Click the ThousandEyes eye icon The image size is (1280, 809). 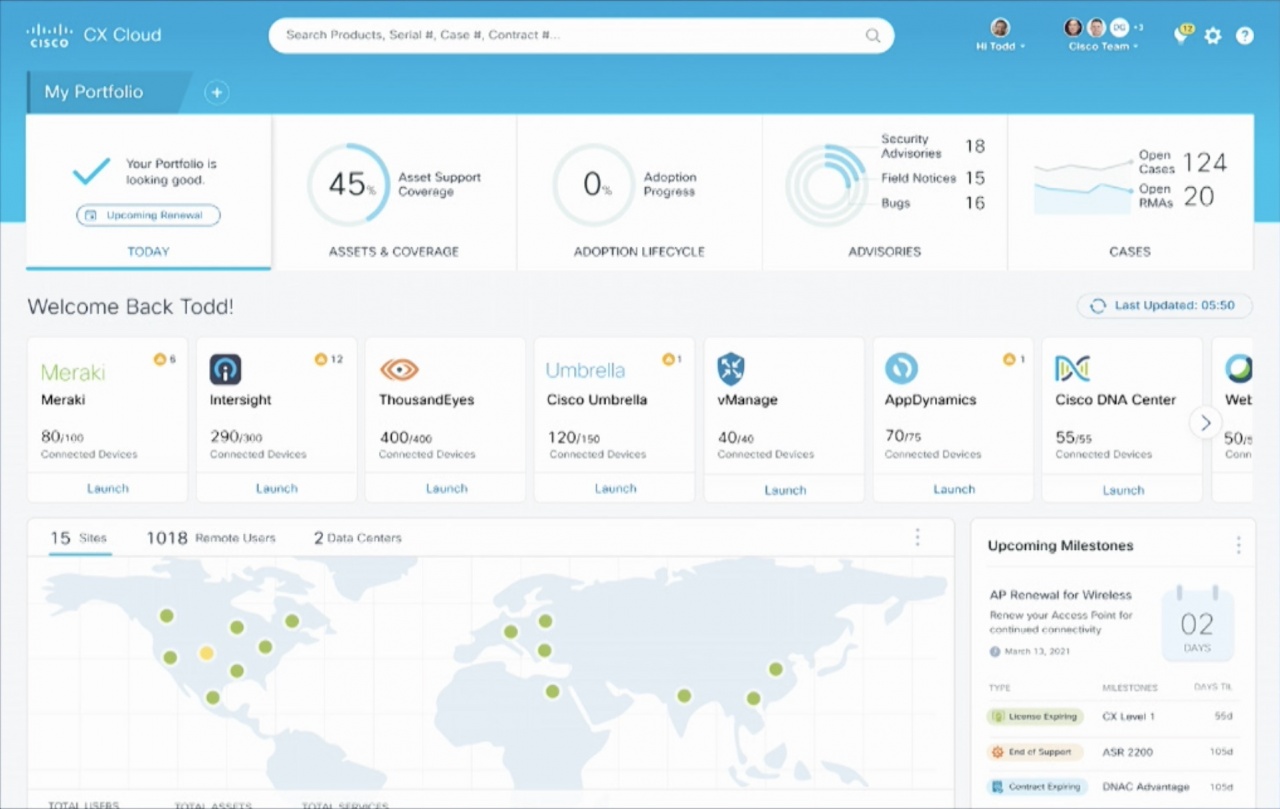[399, 370]
